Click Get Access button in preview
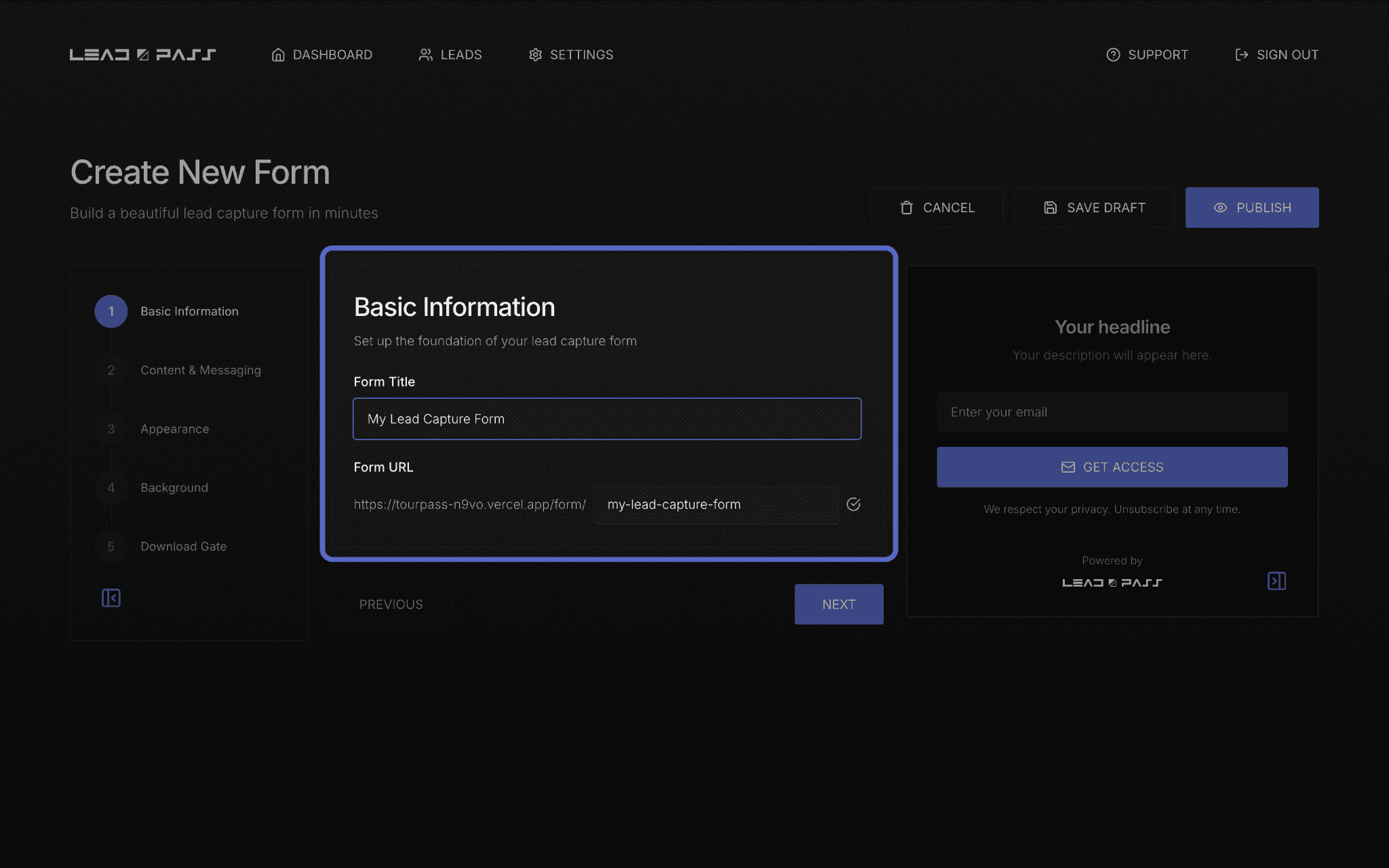This screenshot has height=868, width=1389. (1112, 467)
